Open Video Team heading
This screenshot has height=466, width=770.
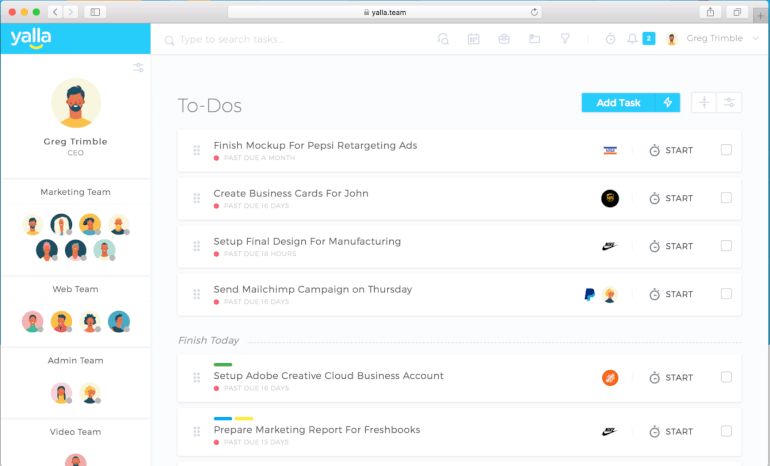point(76,432)
